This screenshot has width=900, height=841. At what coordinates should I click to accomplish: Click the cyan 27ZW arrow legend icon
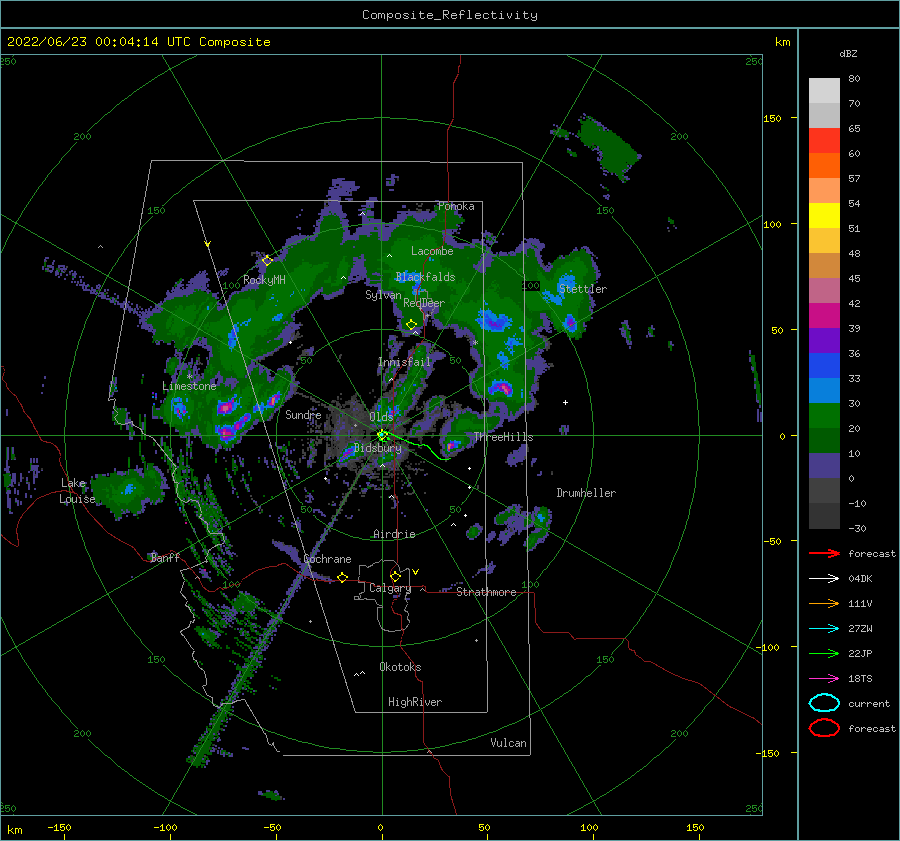(x=824, y=629)
